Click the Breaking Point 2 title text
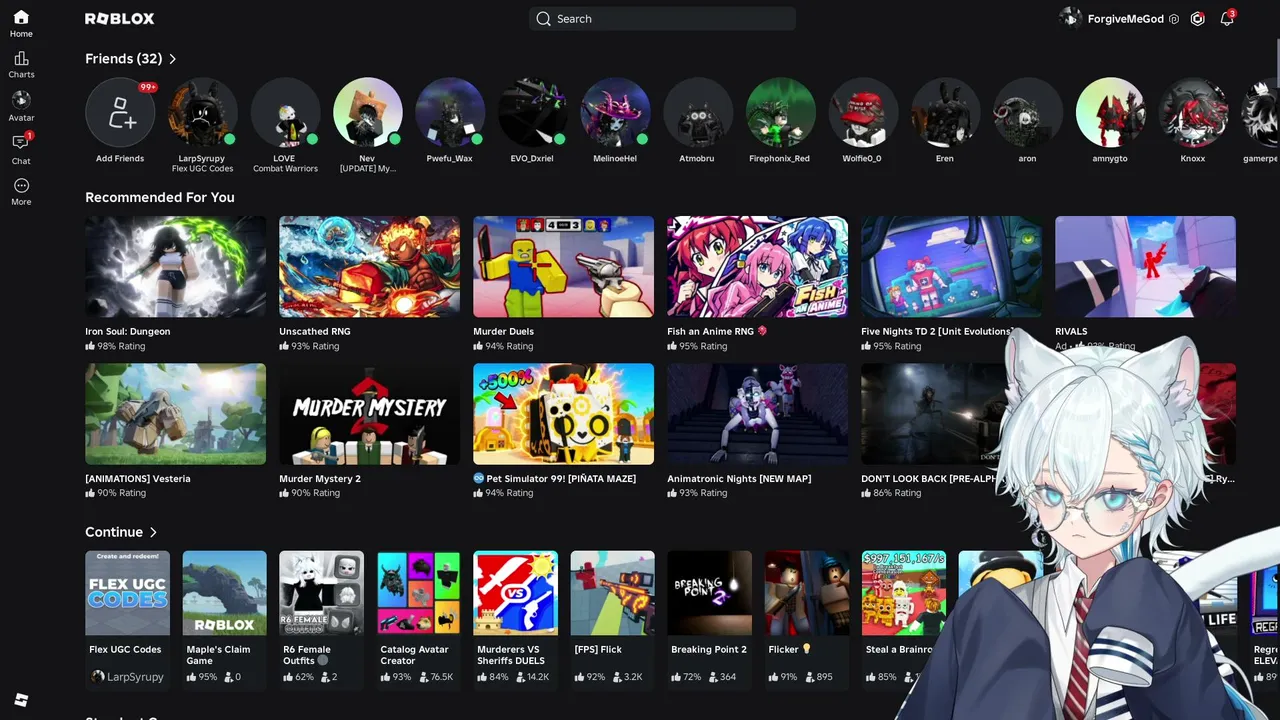The image size is (1280, 720). click(709, 649)
